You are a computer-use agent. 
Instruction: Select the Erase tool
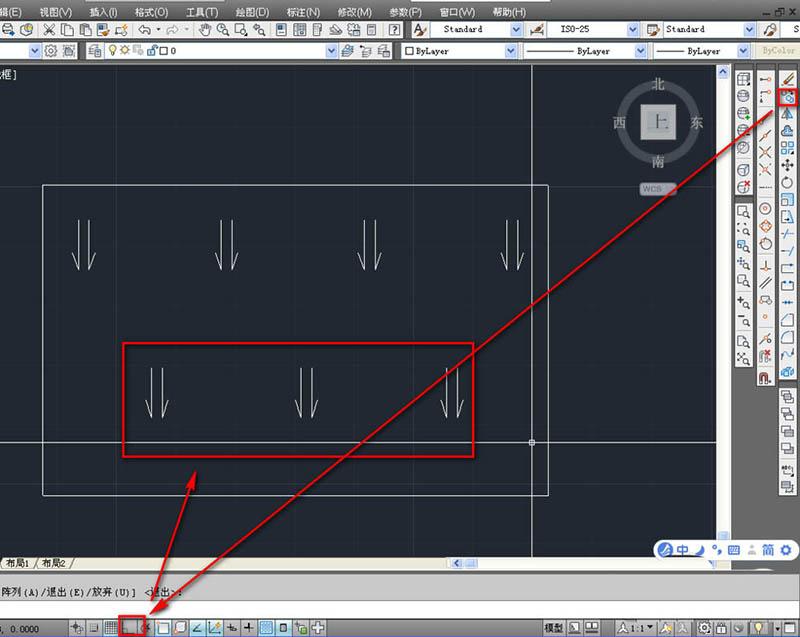788,81
